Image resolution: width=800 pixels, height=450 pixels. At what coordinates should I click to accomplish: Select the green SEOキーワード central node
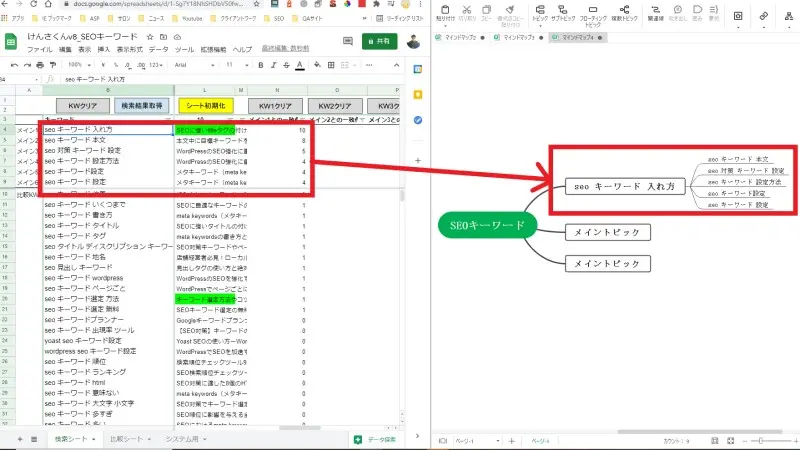(487, 227)
